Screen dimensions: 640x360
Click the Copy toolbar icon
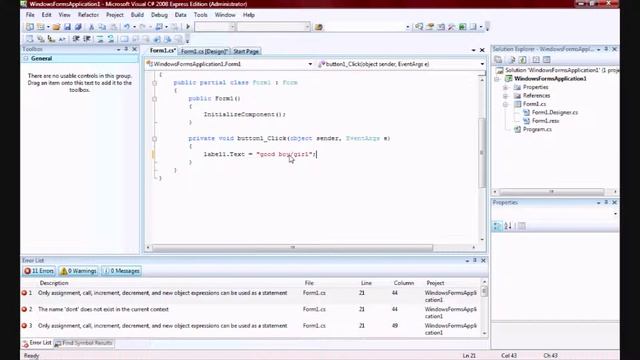pos(102,27)
